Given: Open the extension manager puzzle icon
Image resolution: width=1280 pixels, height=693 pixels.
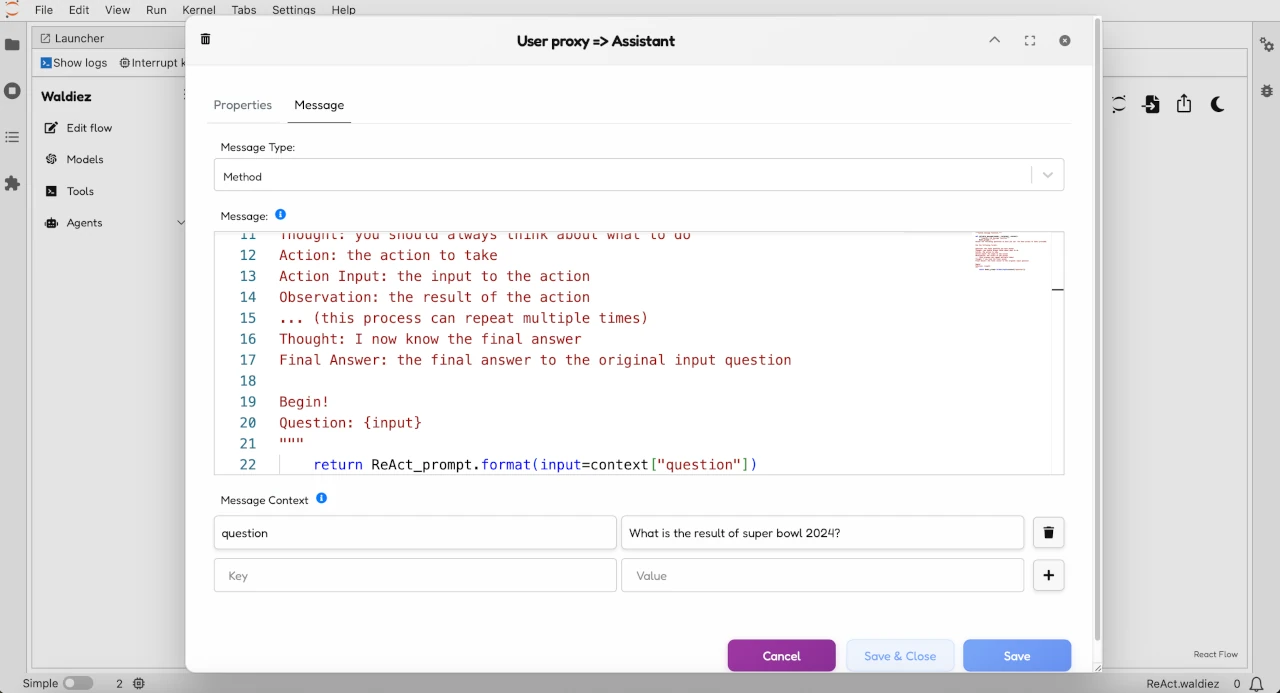Looking at the screenshot, I should coord(12,184).
